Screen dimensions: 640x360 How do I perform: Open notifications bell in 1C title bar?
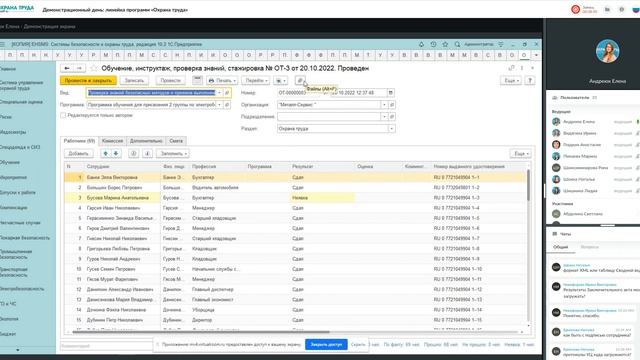point(421,44)
